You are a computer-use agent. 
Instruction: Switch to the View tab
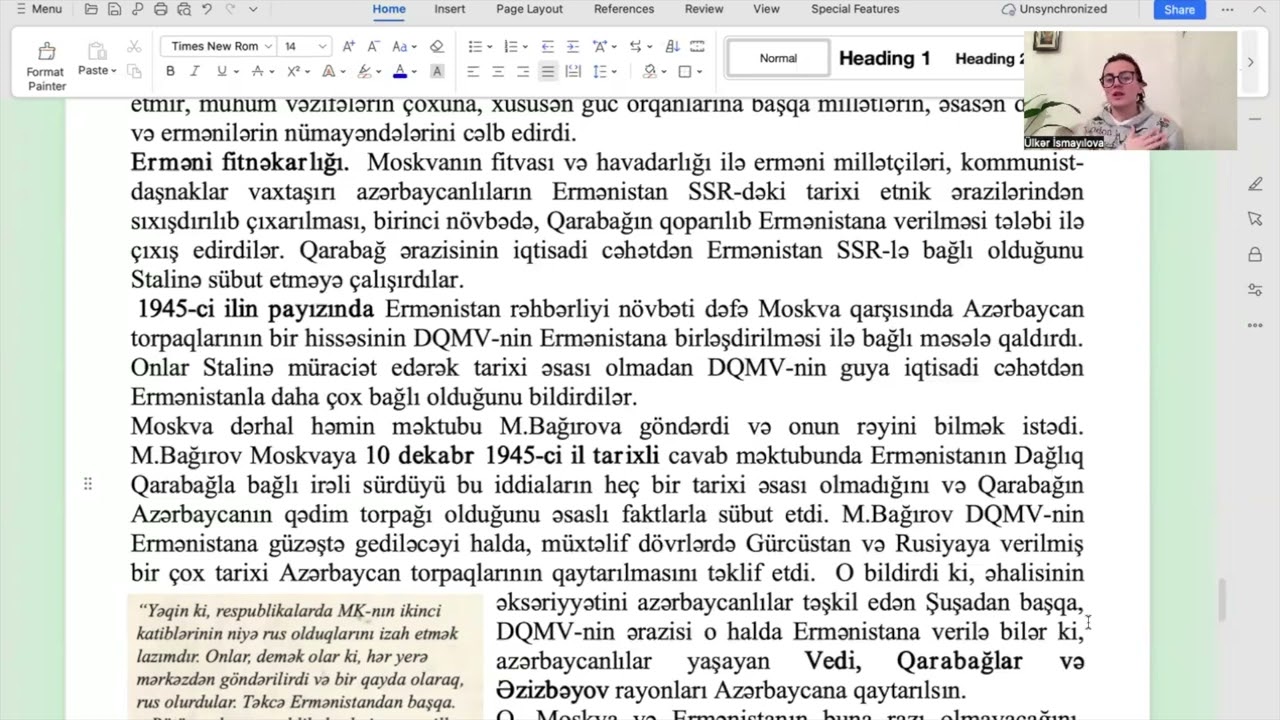tap(766, 9)
